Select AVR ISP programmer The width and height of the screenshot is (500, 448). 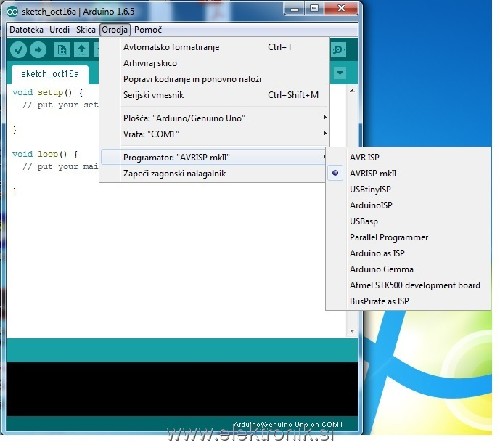coord(408,157)
